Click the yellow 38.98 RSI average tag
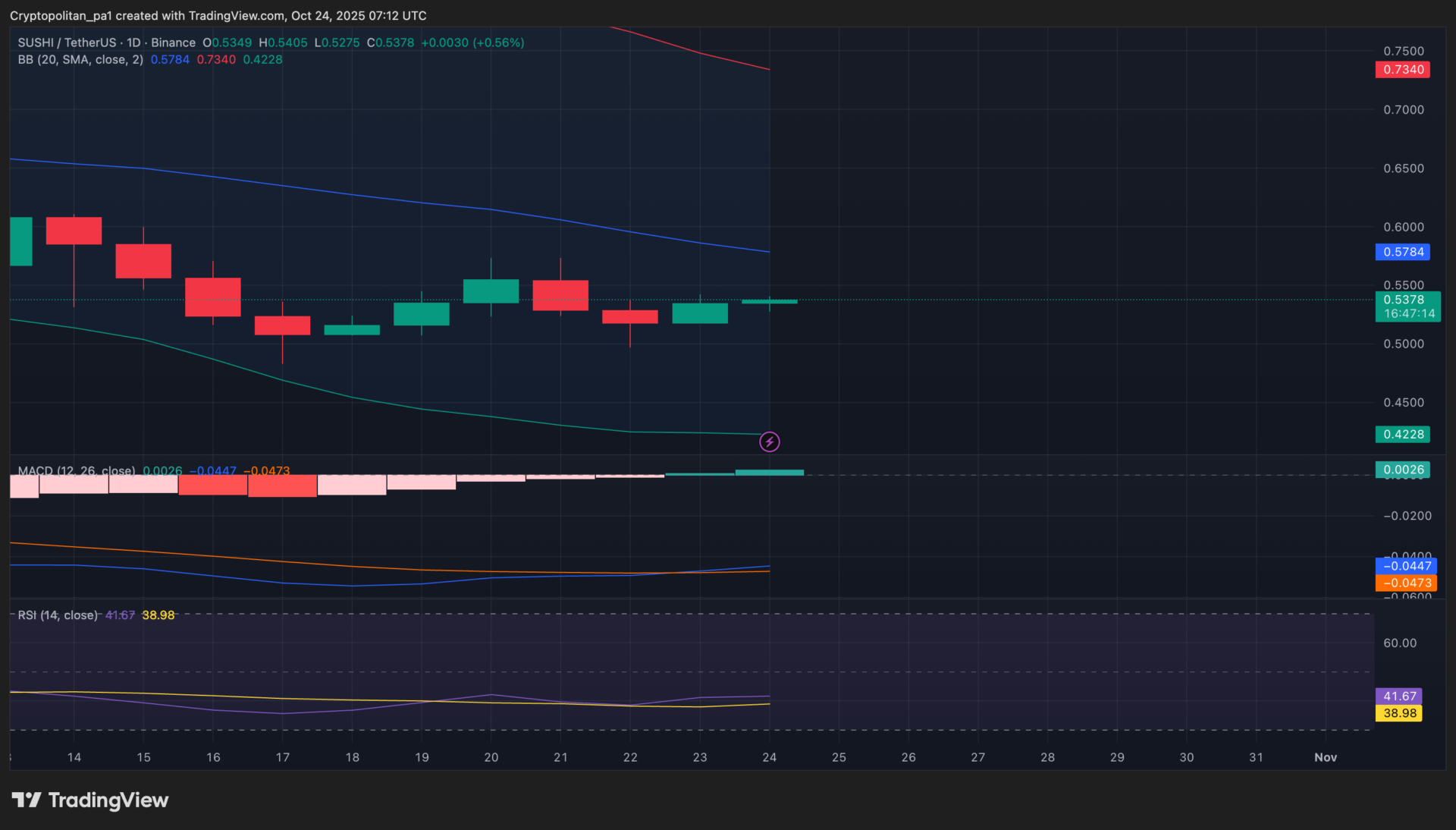This screenshot has height=830, width=1456. (1399, 713)
